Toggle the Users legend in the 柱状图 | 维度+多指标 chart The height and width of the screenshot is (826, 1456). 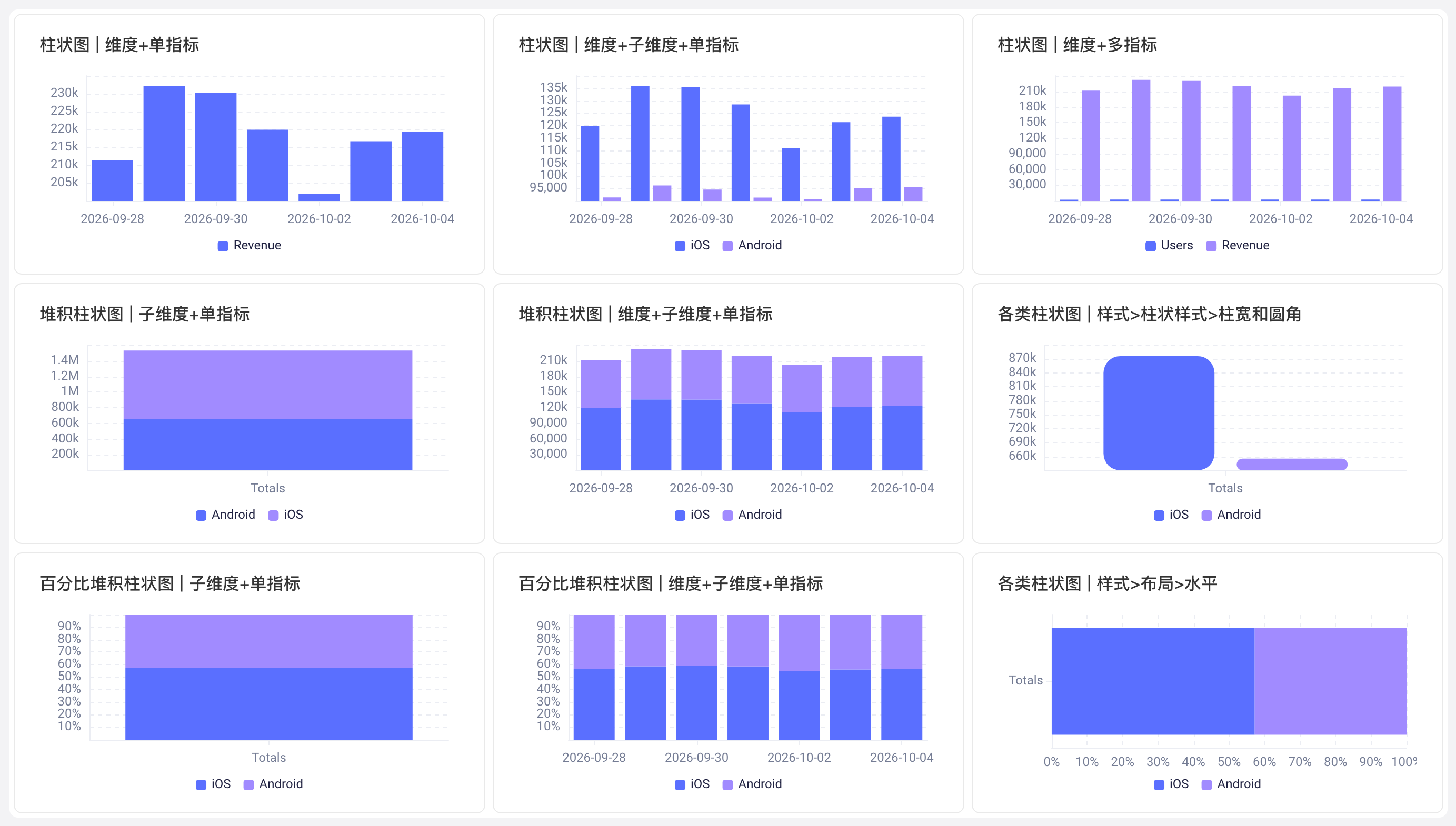[1169, 245]
